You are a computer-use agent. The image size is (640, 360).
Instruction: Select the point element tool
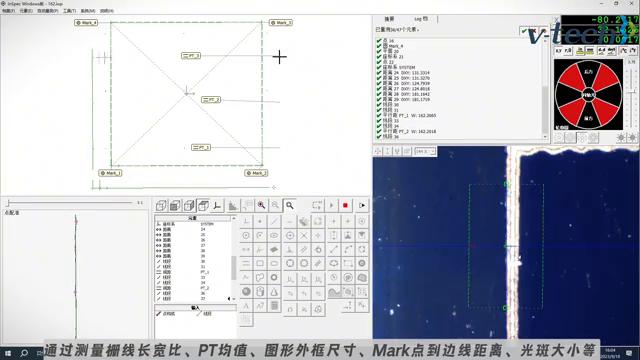point(260,222)
